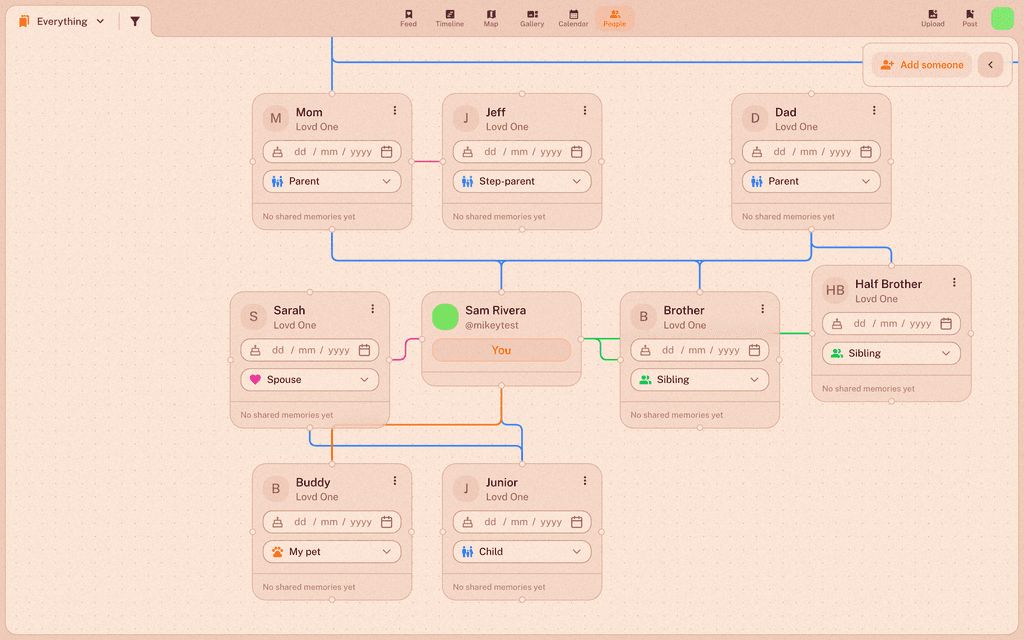The height and width of the screenshot is (640, 1024).
Task: Switch to the Gallery tab
Action: tap(532, 18)
